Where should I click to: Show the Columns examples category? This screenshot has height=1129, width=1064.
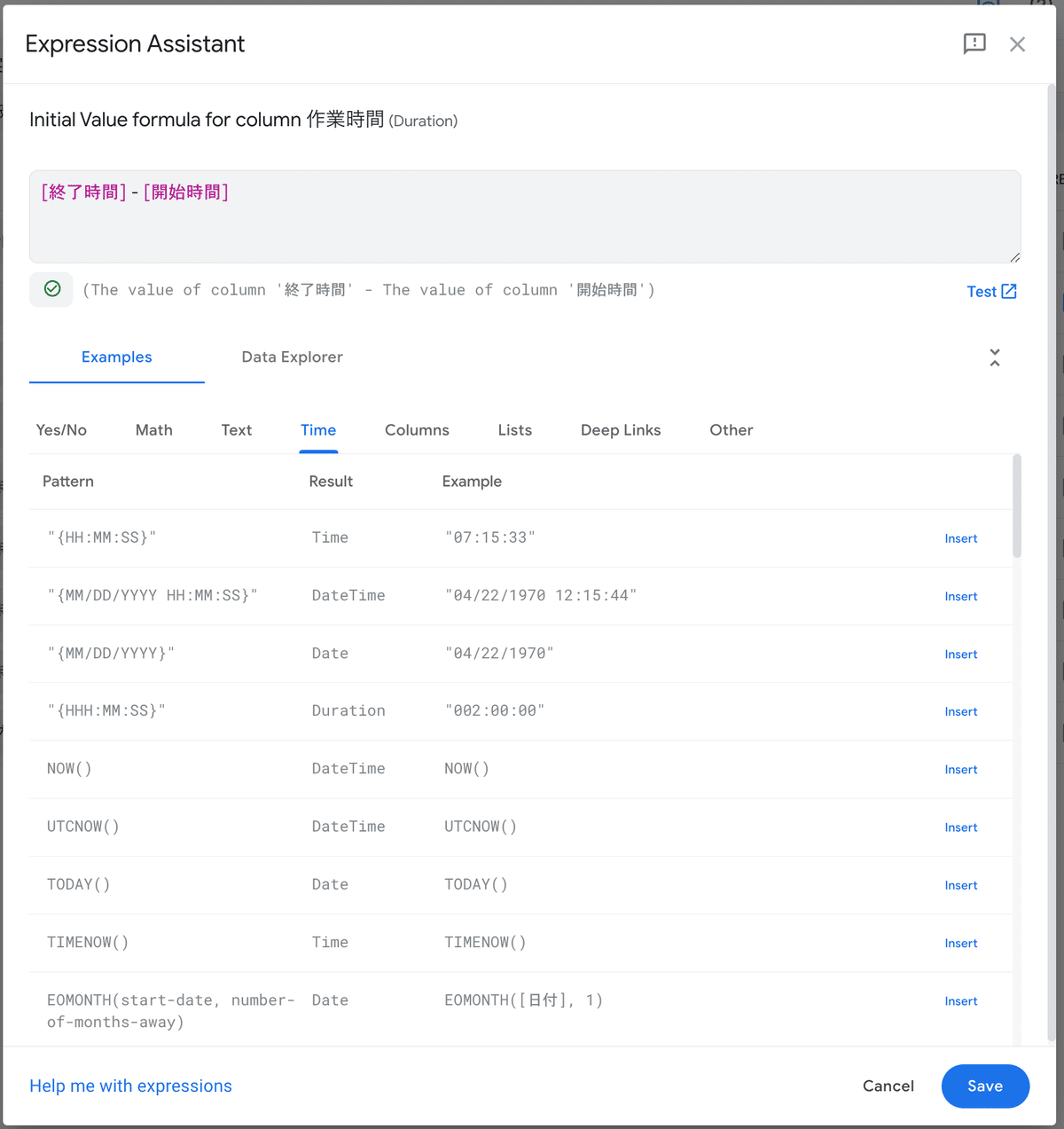417,430
